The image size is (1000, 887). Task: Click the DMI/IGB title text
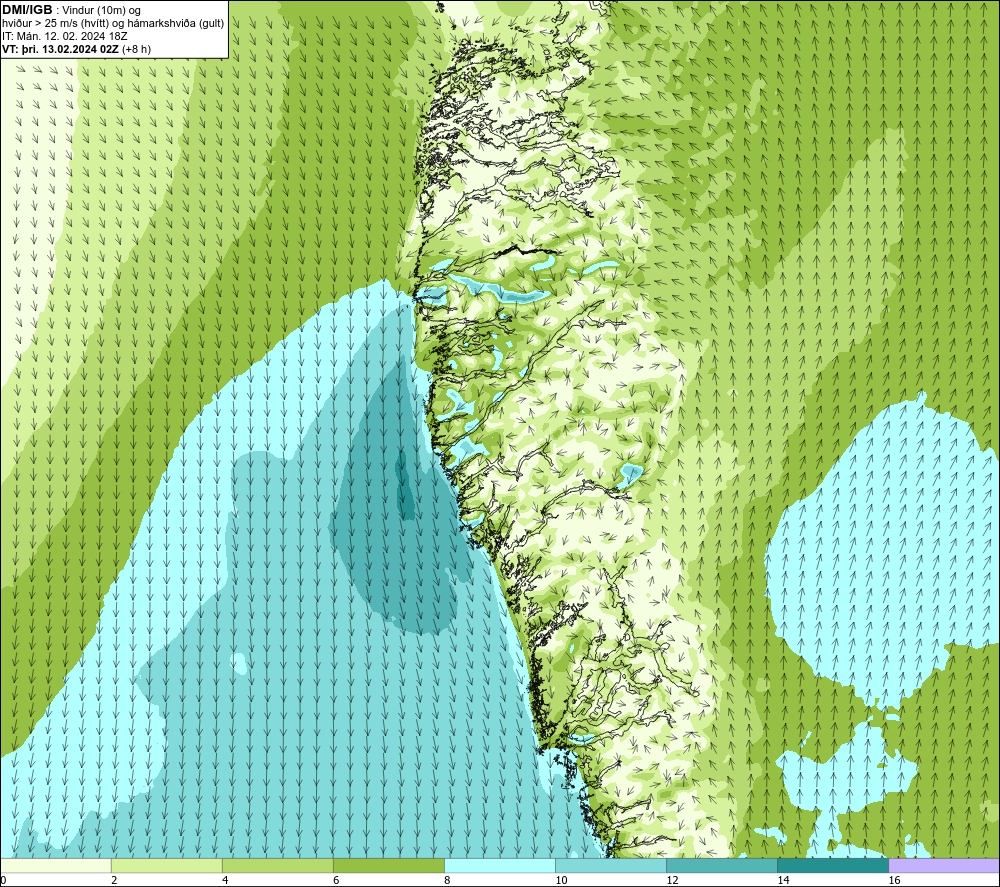[27, 10]
